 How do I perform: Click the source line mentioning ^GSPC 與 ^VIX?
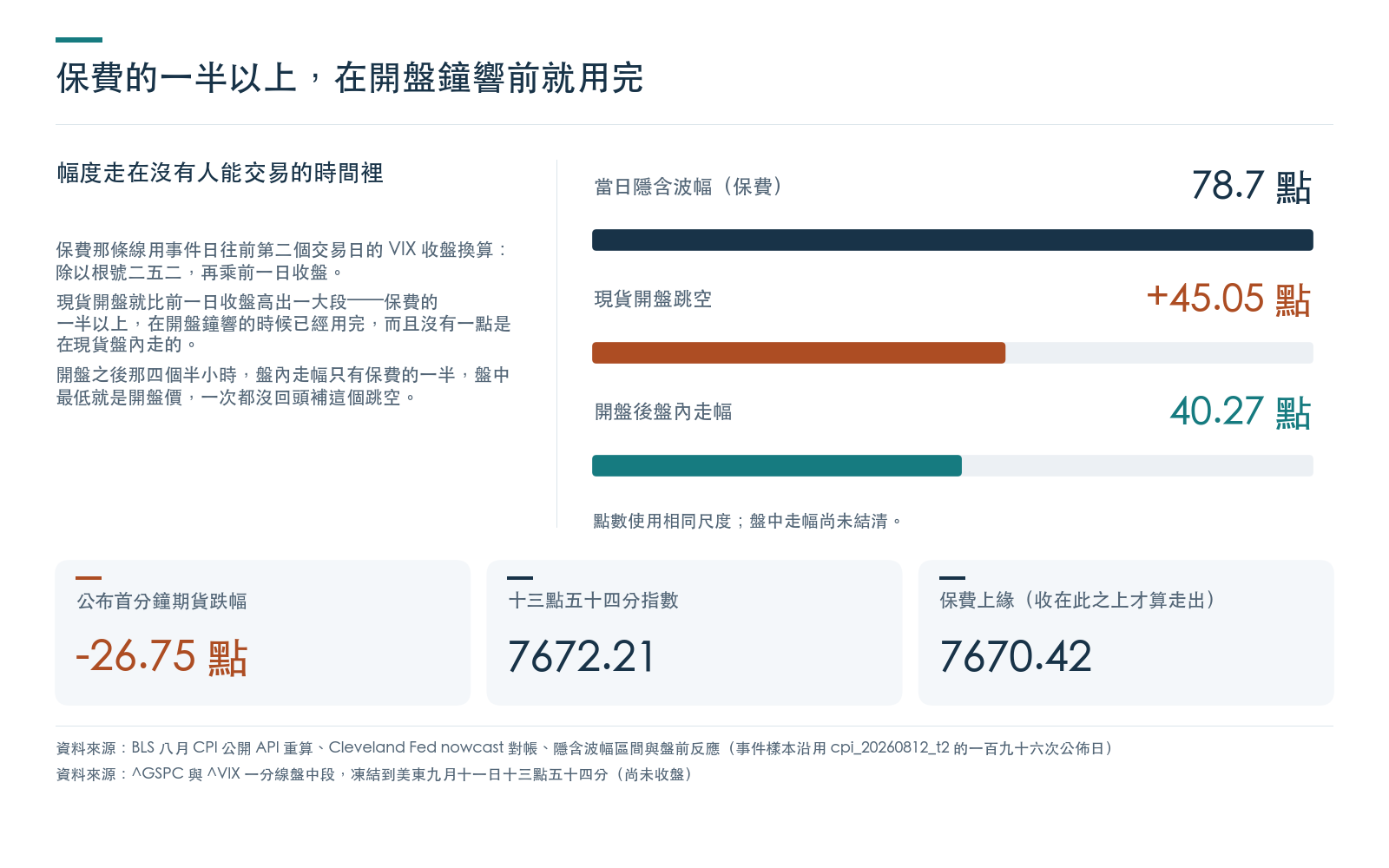click(376, 774)
